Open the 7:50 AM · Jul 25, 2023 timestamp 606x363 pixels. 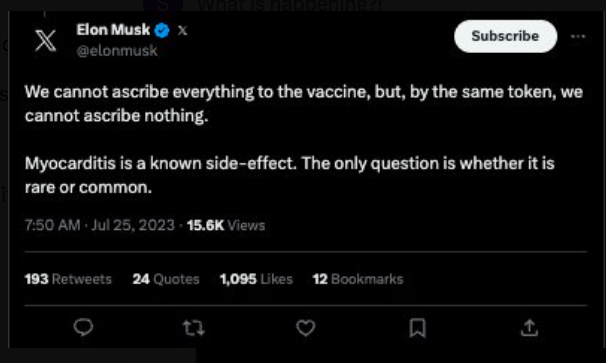(100, 225)
